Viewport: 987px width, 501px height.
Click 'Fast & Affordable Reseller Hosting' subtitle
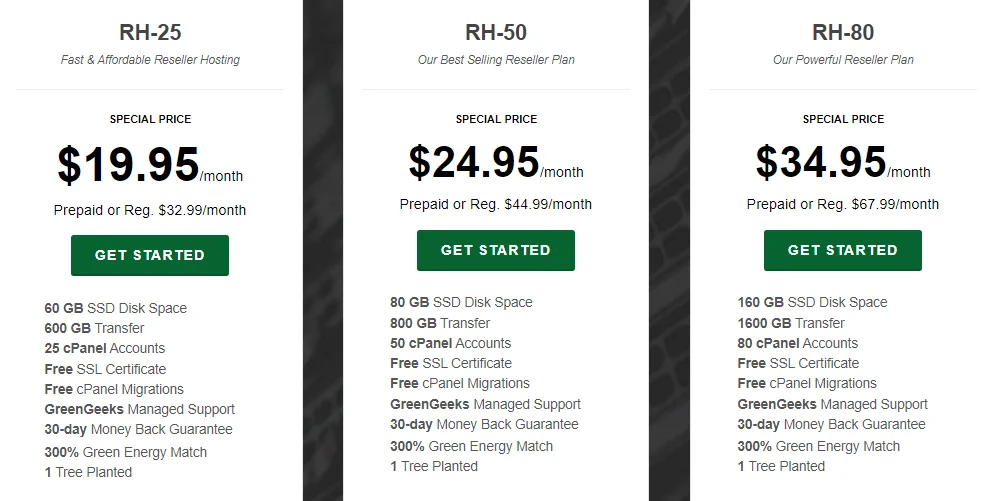(150, 60)
